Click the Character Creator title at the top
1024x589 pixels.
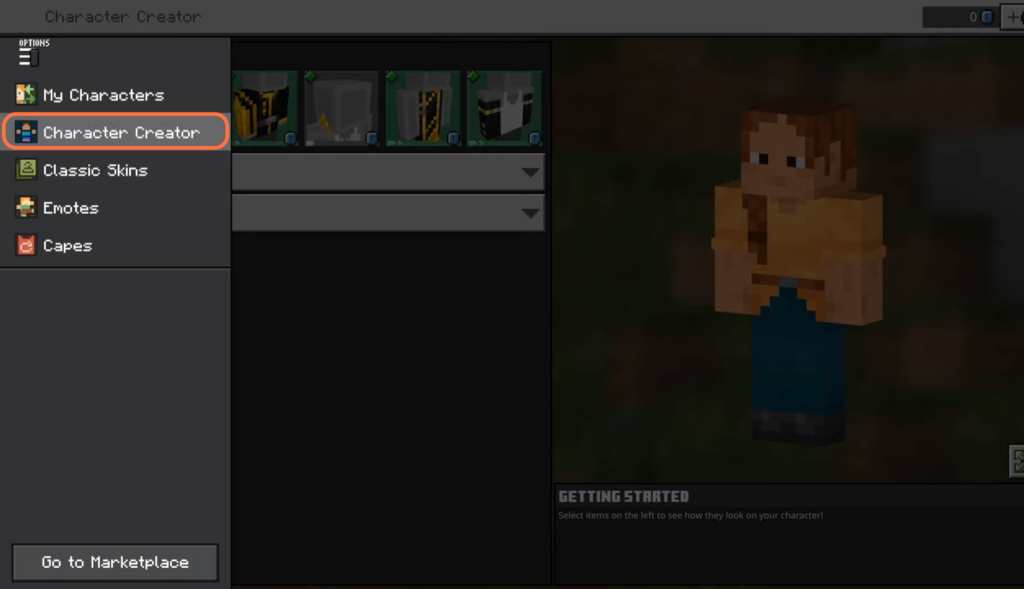pyautogui.click(x=123, y=16)
